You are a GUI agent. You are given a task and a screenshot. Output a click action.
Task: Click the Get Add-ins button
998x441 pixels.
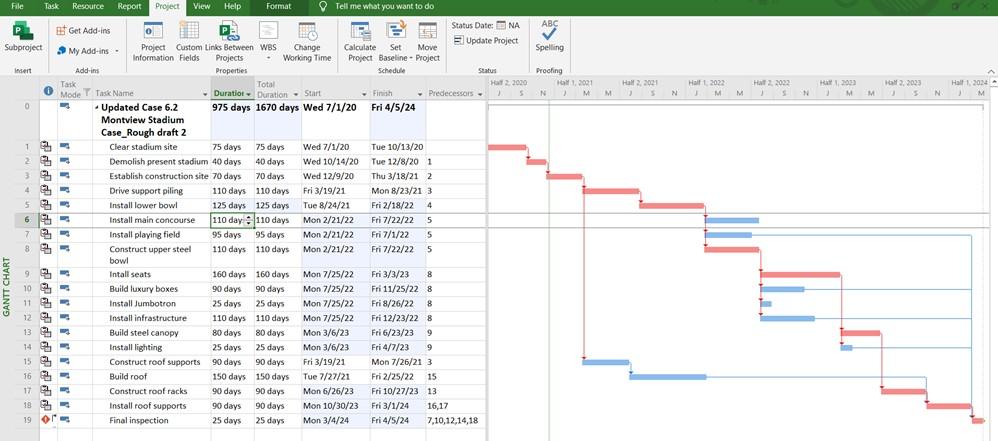tap(83, 31)
